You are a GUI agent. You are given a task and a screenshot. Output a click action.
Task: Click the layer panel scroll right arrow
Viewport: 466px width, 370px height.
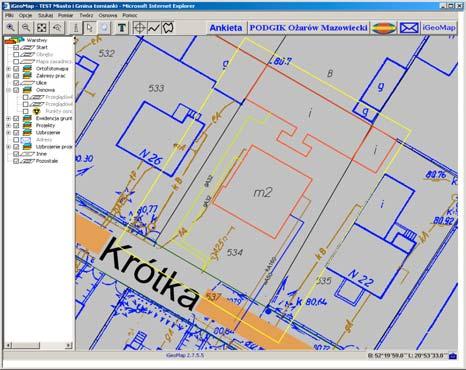point(68,345)
